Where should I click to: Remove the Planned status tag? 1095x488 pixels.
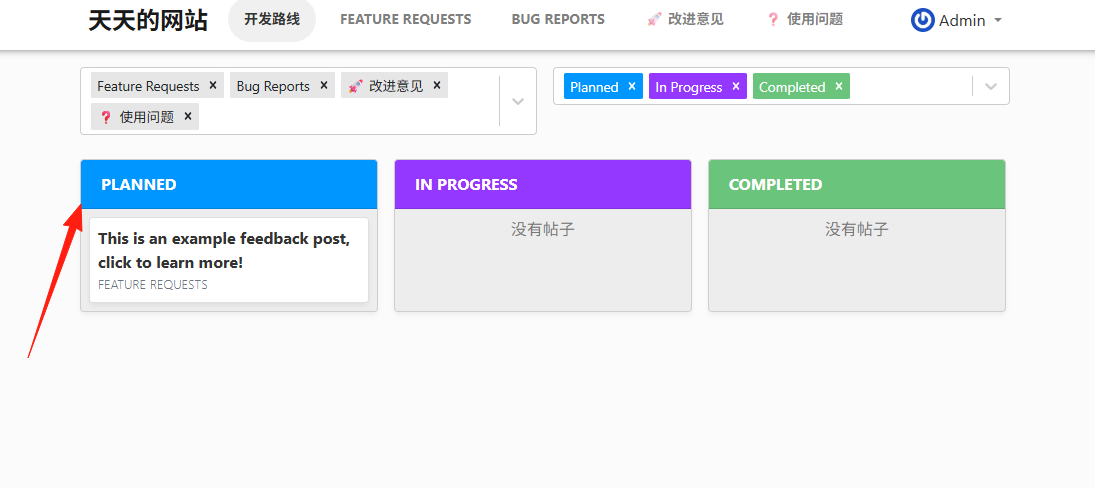coord(632,86)
